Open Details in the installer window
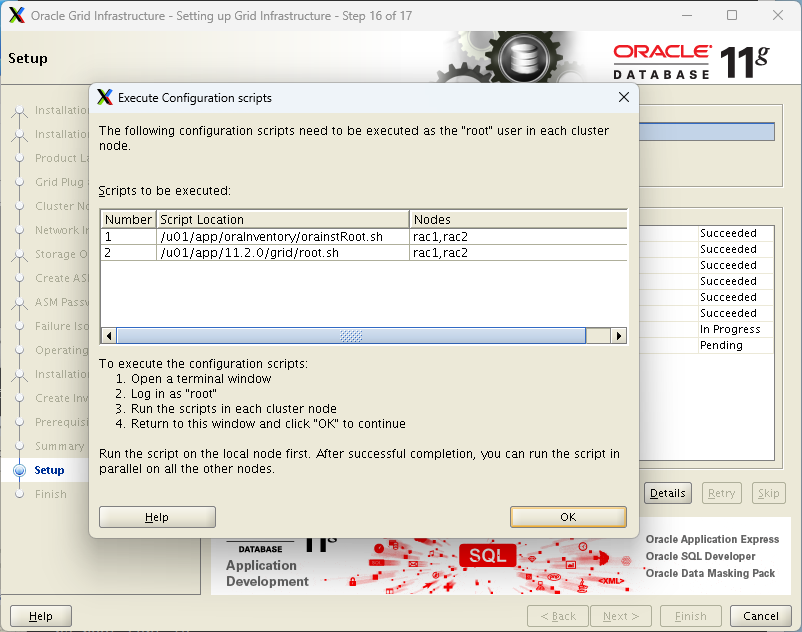This screenshot has width=802, height=632. 667,493
